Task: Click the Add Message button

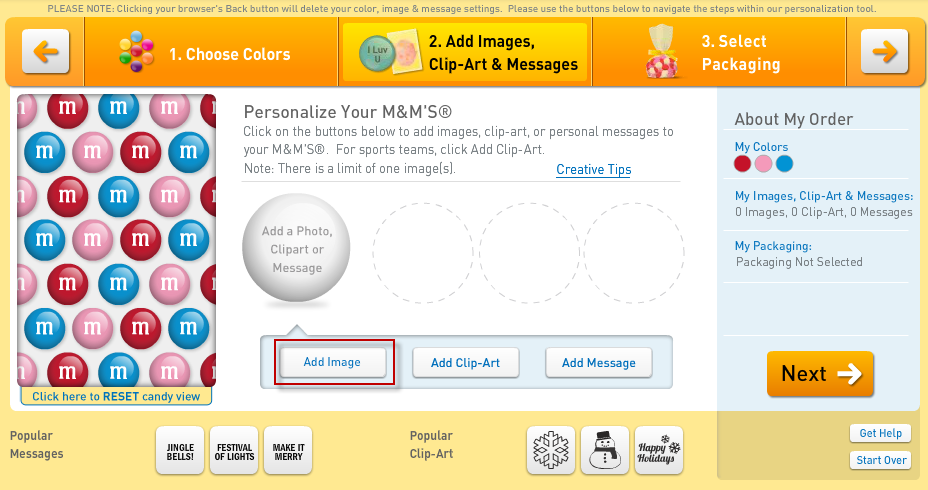Action: pyautogui.click(x=599, y=363)
